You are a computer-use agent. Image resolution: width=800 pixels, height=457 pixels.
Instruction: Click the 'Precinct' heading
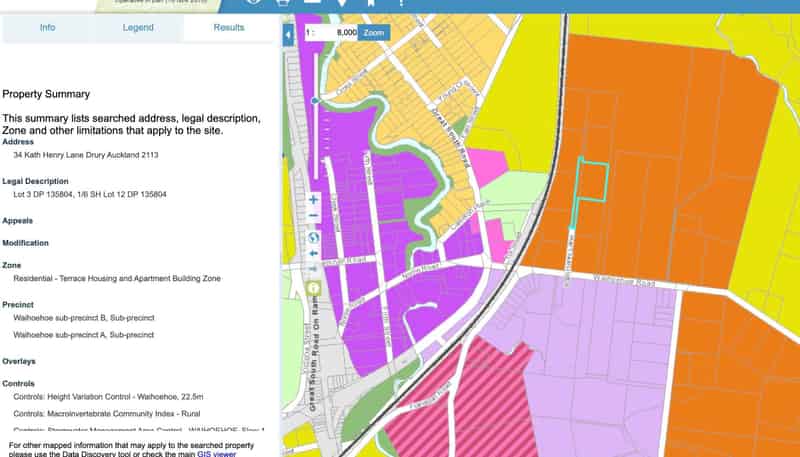[18, 304]
